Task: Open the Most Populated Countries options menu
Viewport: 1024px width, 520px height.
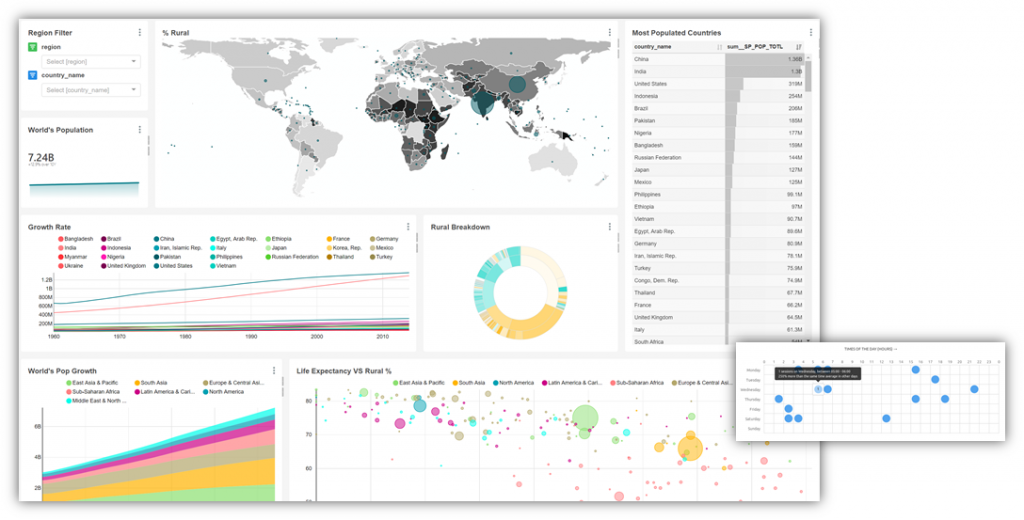Action: [811, 33]
